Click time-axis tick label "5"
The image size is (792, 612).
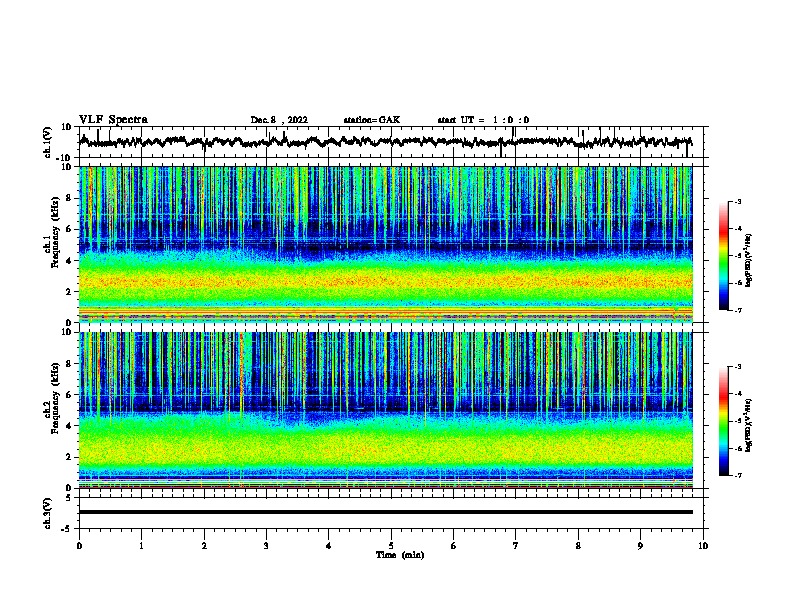pyautogui.click(x=391, y=546)
